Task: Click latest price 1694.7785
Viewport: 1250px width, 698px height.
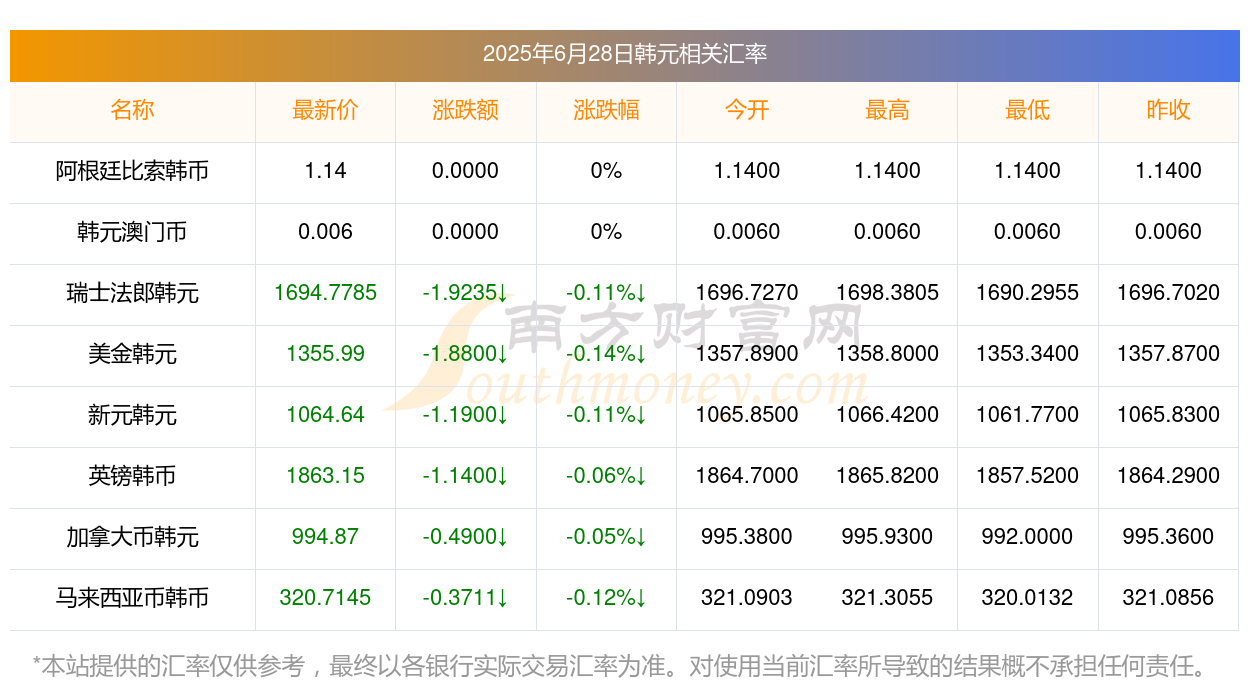Action: click(325, 293)
